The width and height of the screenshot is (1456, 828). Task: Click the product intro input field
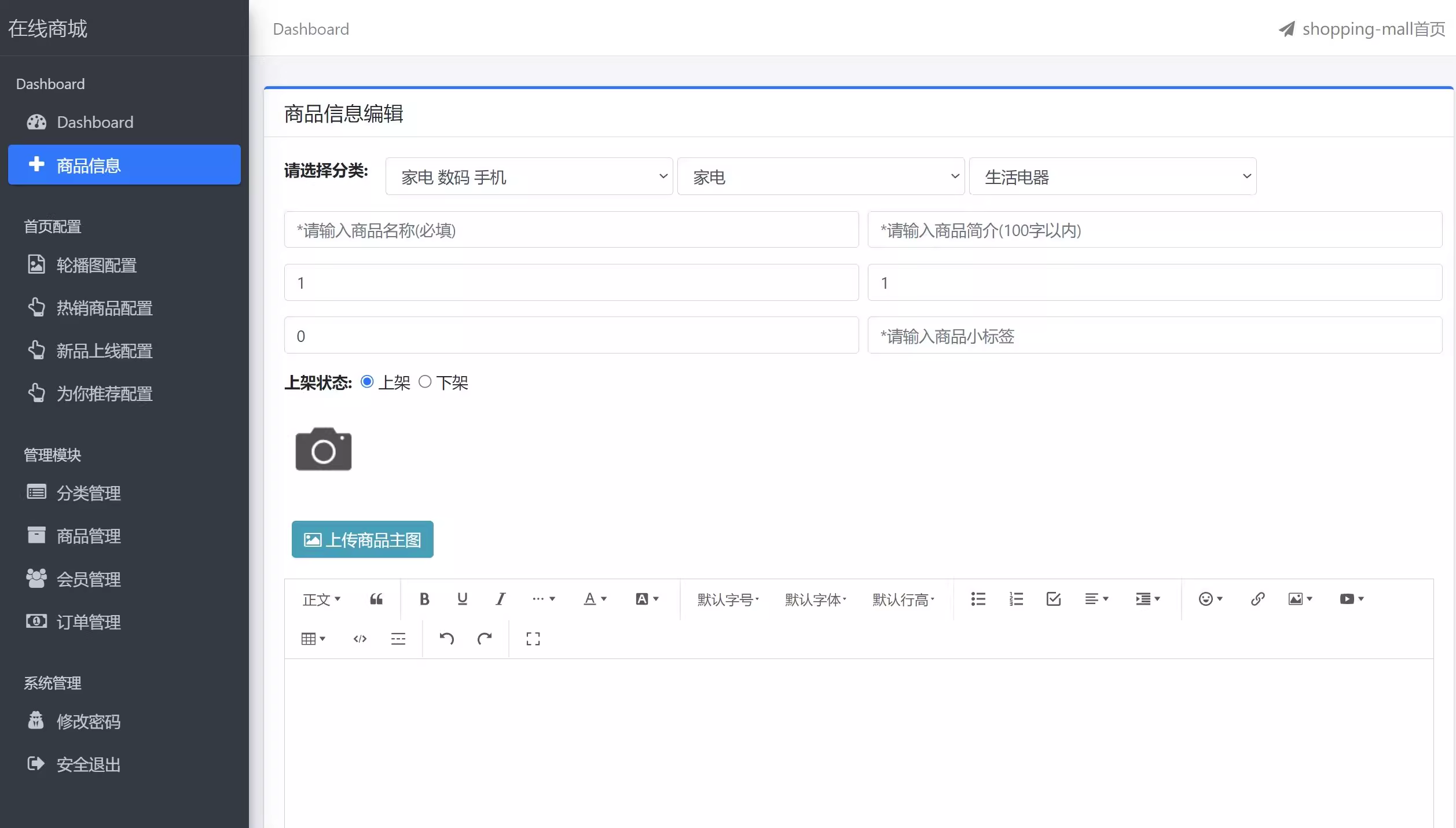(1155, 230)
